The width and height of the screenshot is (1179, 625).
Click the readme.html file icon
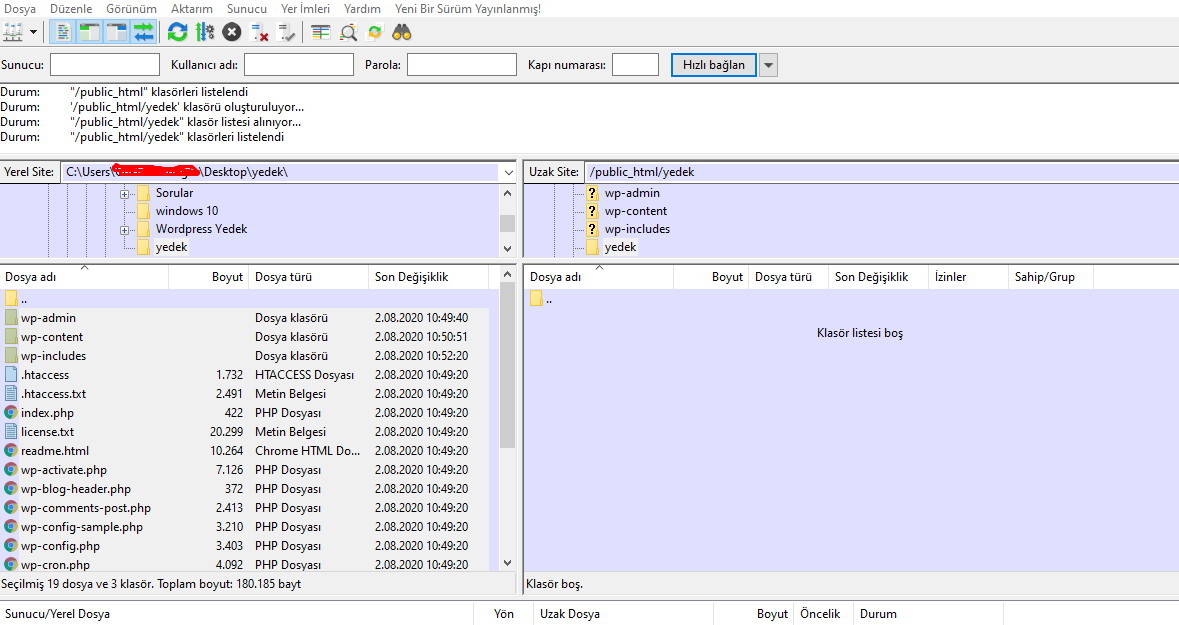(11, 451)
